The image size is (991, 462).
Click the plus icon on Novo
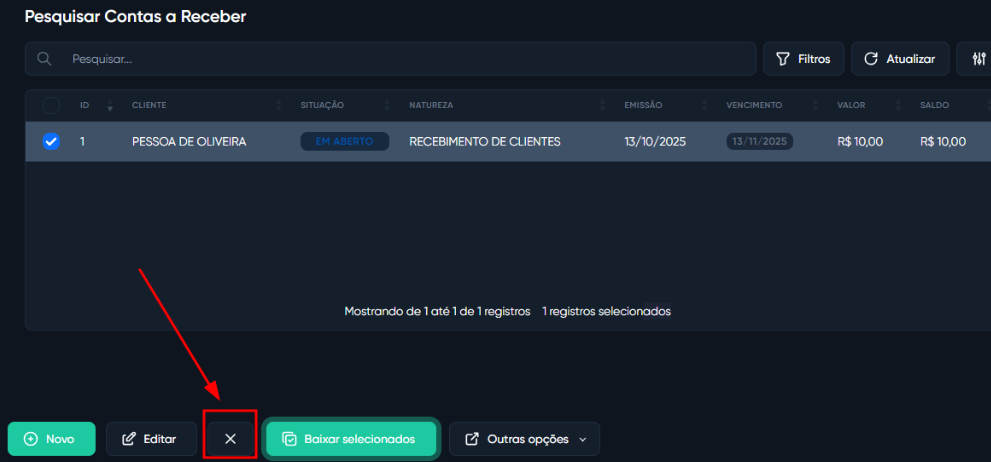30,439
